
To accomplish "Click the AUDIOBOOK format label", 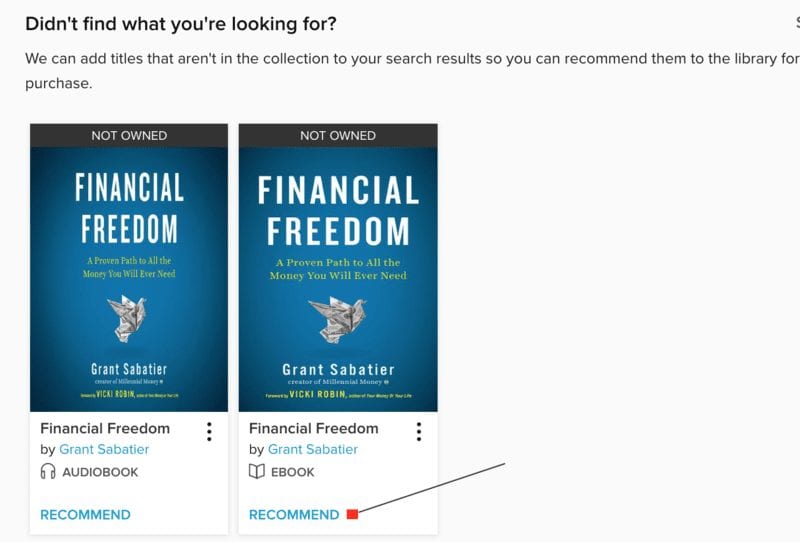I will point(100,472).
